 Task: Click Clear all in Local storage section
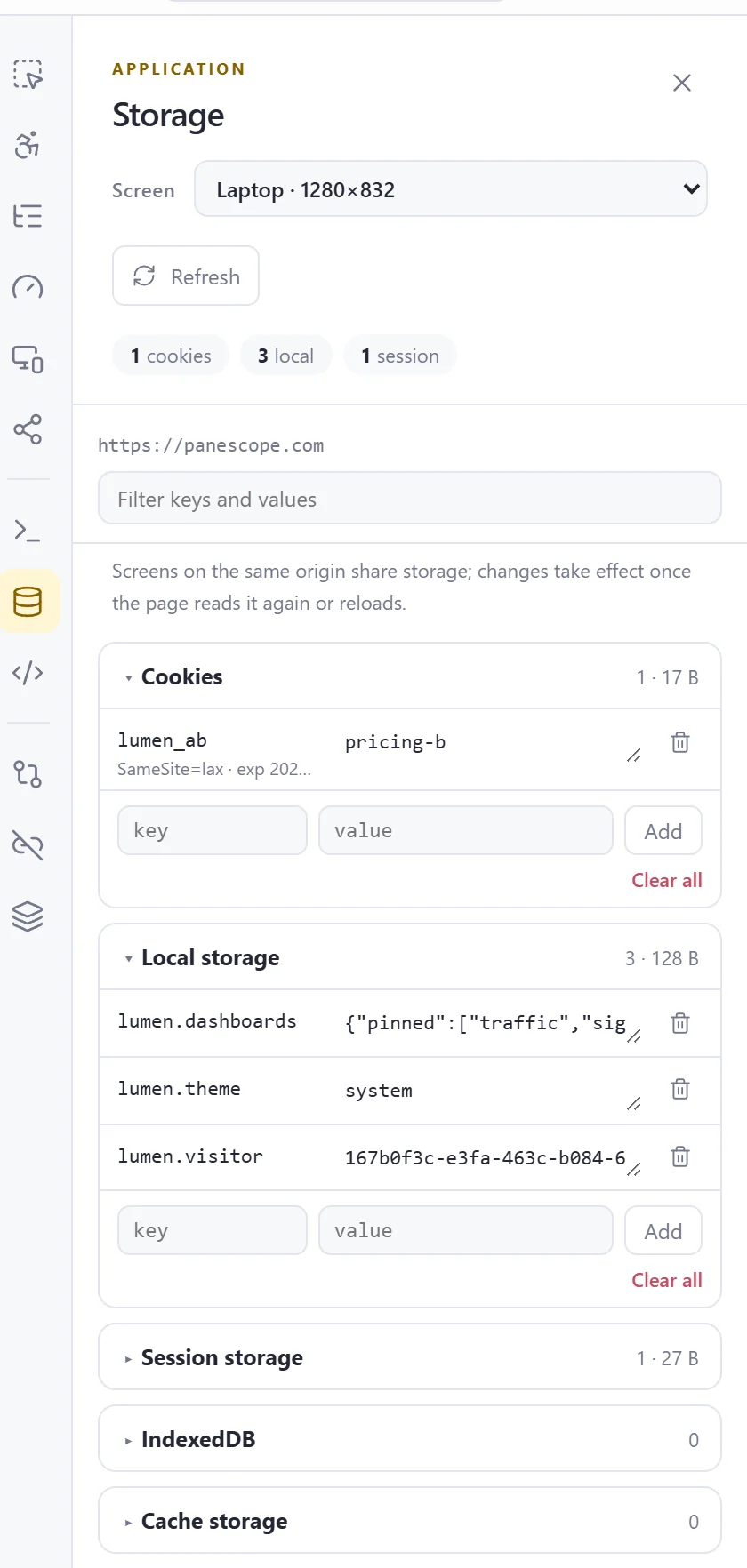coord(667,1280)
